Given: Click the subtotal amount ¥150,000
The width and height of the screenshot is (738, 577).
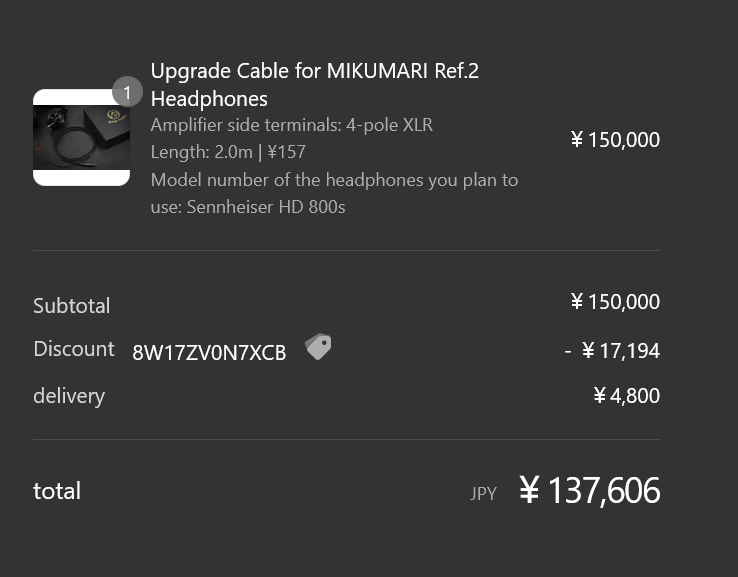Looking at the screenshot, I should pos(615,302).
